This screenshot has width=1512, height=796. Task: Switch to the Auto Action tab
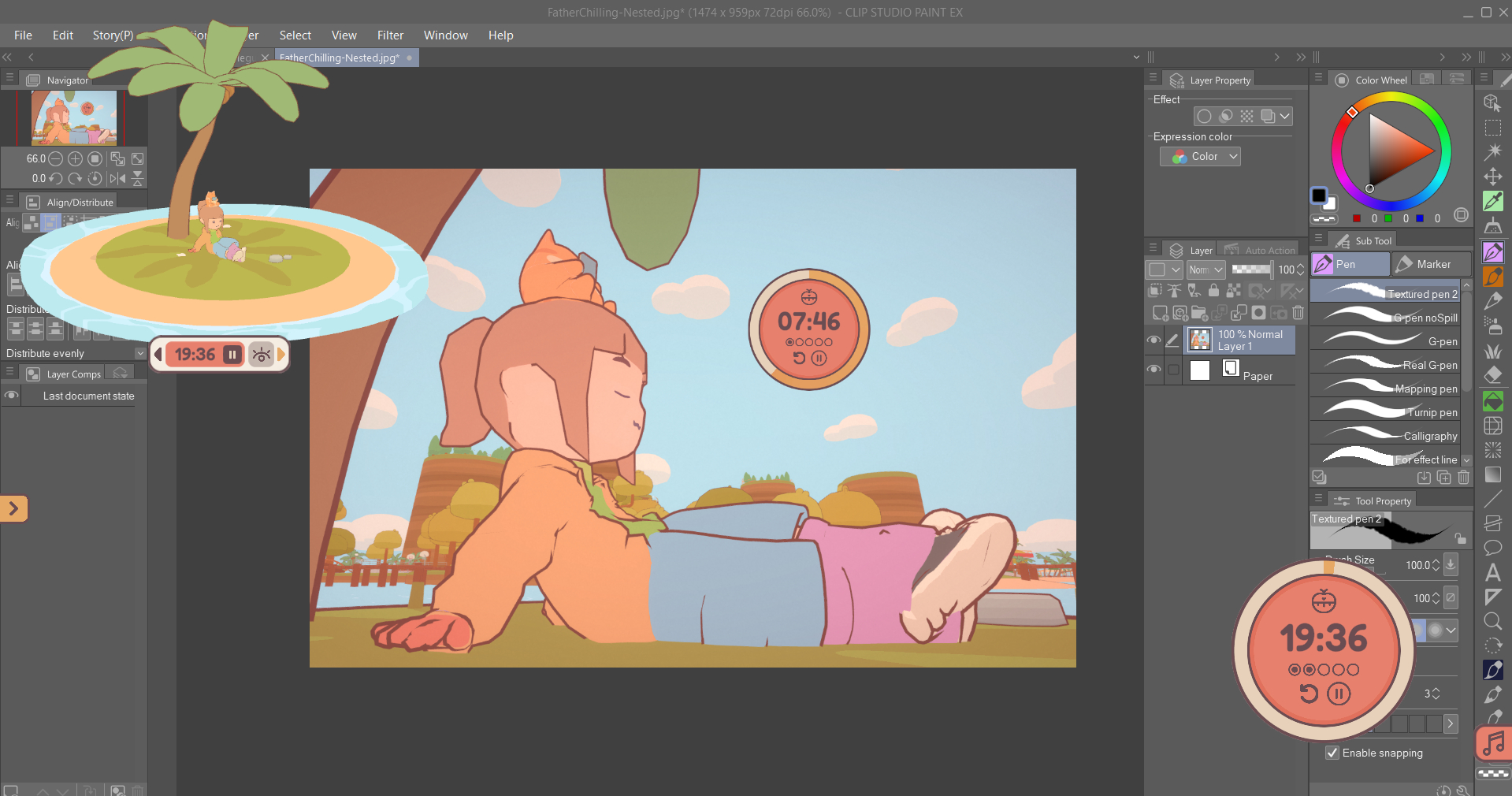click(x=1261, y=250)
